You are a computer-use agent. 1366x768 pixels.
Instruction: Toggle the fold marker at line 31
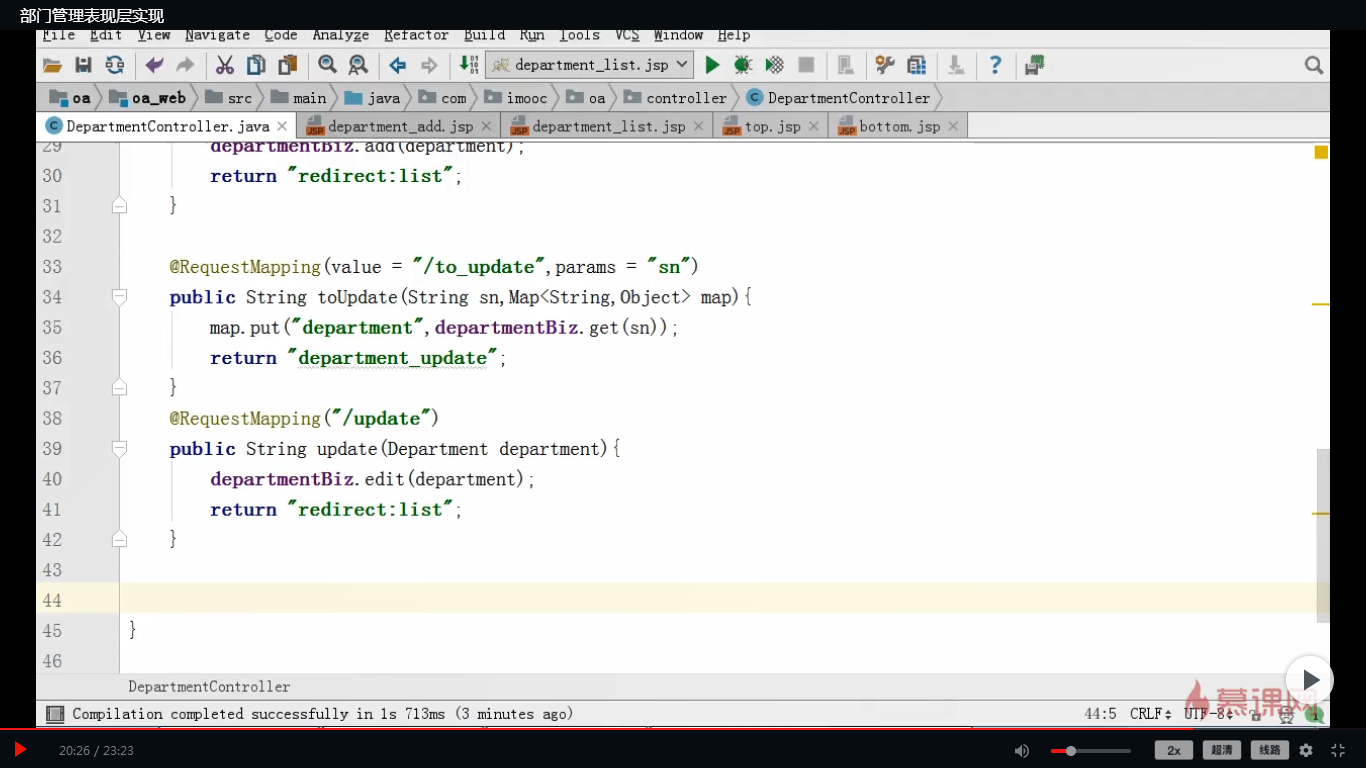[x=119, y=206]
